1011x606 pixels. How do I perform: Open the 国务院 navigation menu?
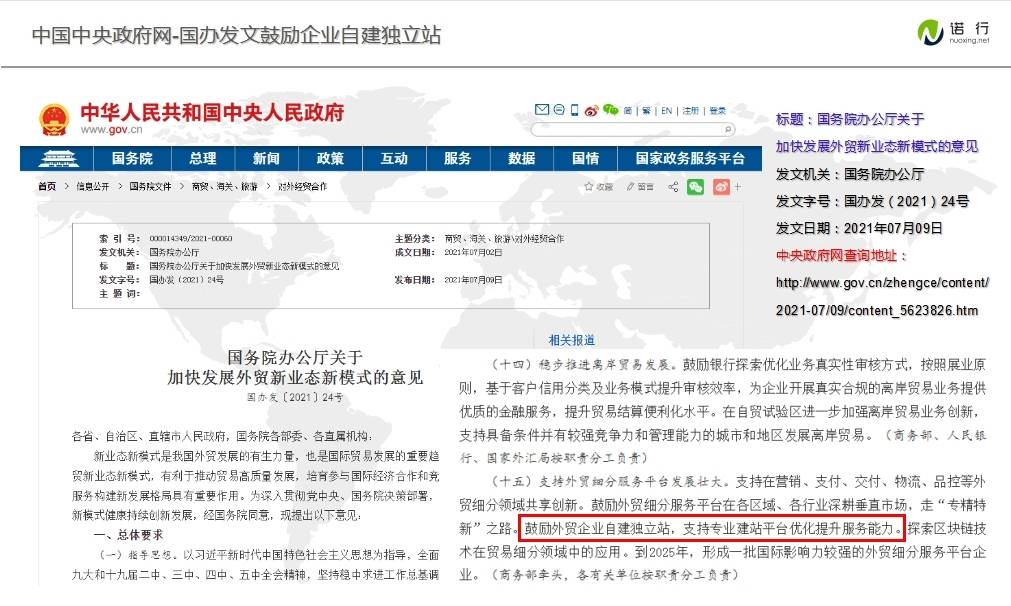132,158
